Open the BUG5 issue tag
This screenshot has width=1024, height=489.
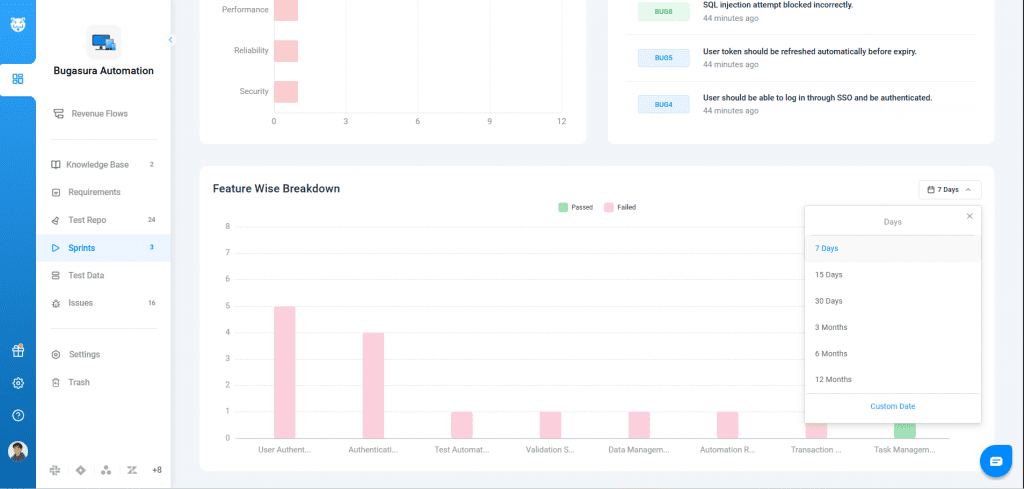(x=663, y=57)
